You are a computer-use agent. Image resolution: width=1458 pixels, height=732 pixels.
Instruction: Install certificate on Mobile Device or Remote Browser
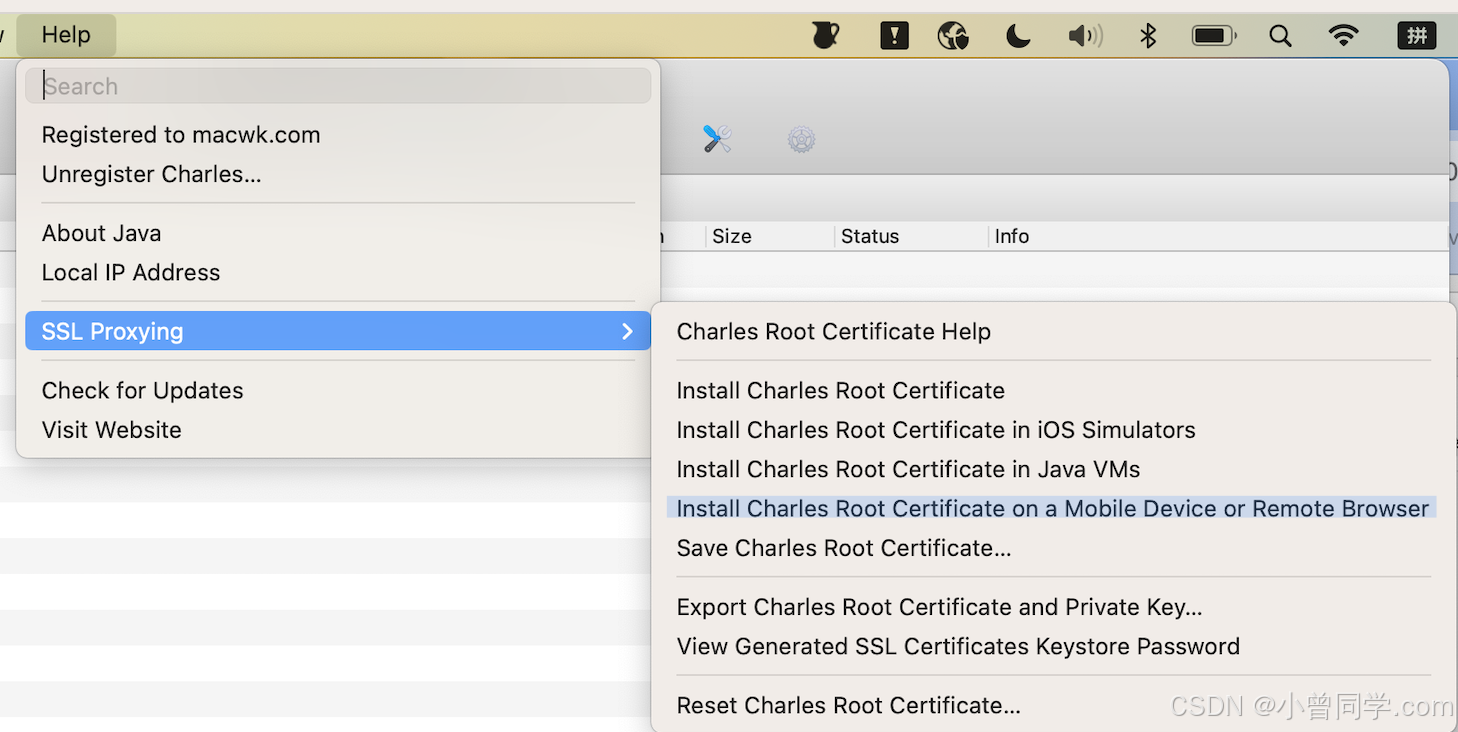tap(1052, 508)
